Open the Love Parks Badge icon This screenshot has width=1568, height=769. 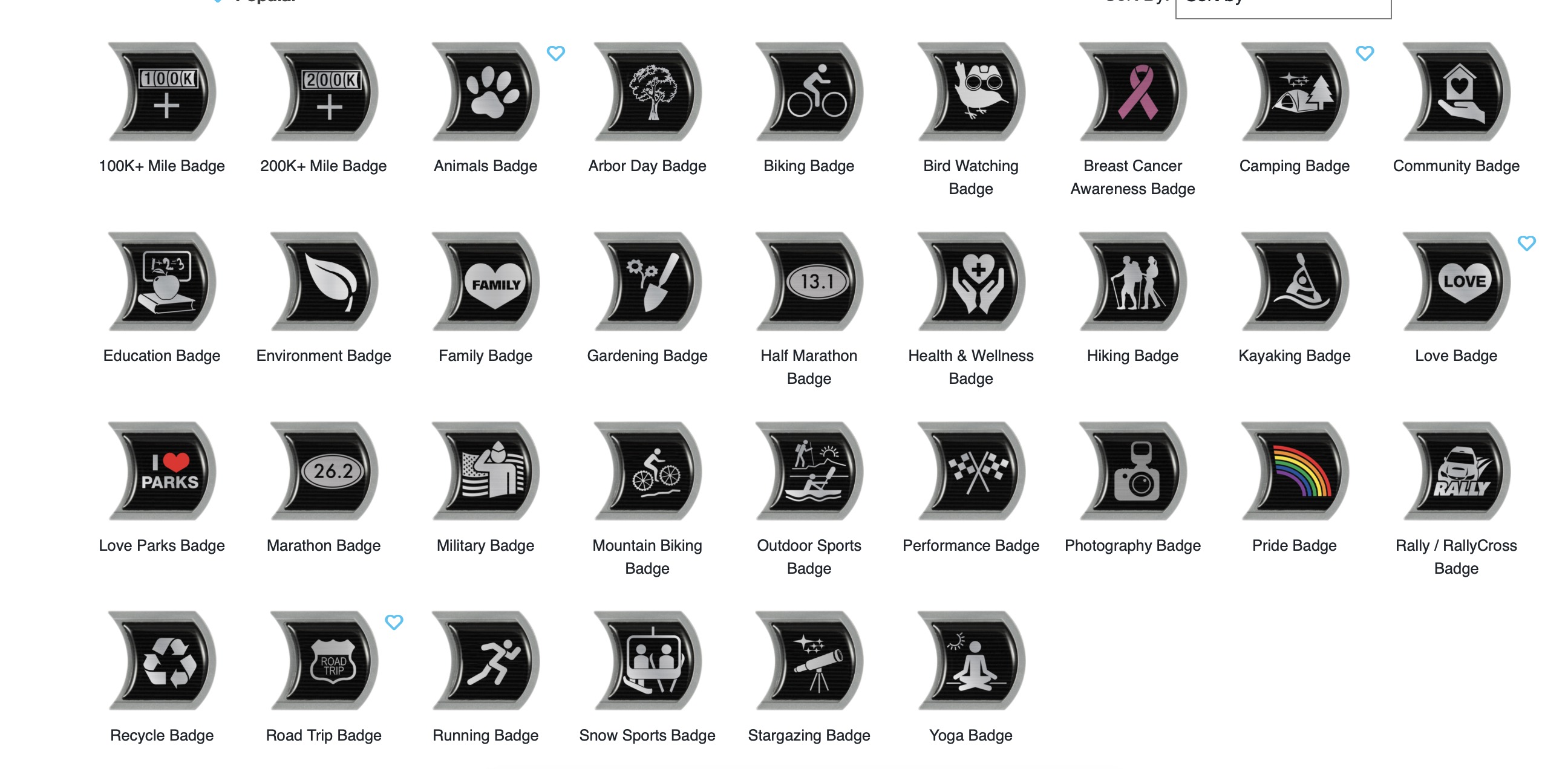[162, 472]
